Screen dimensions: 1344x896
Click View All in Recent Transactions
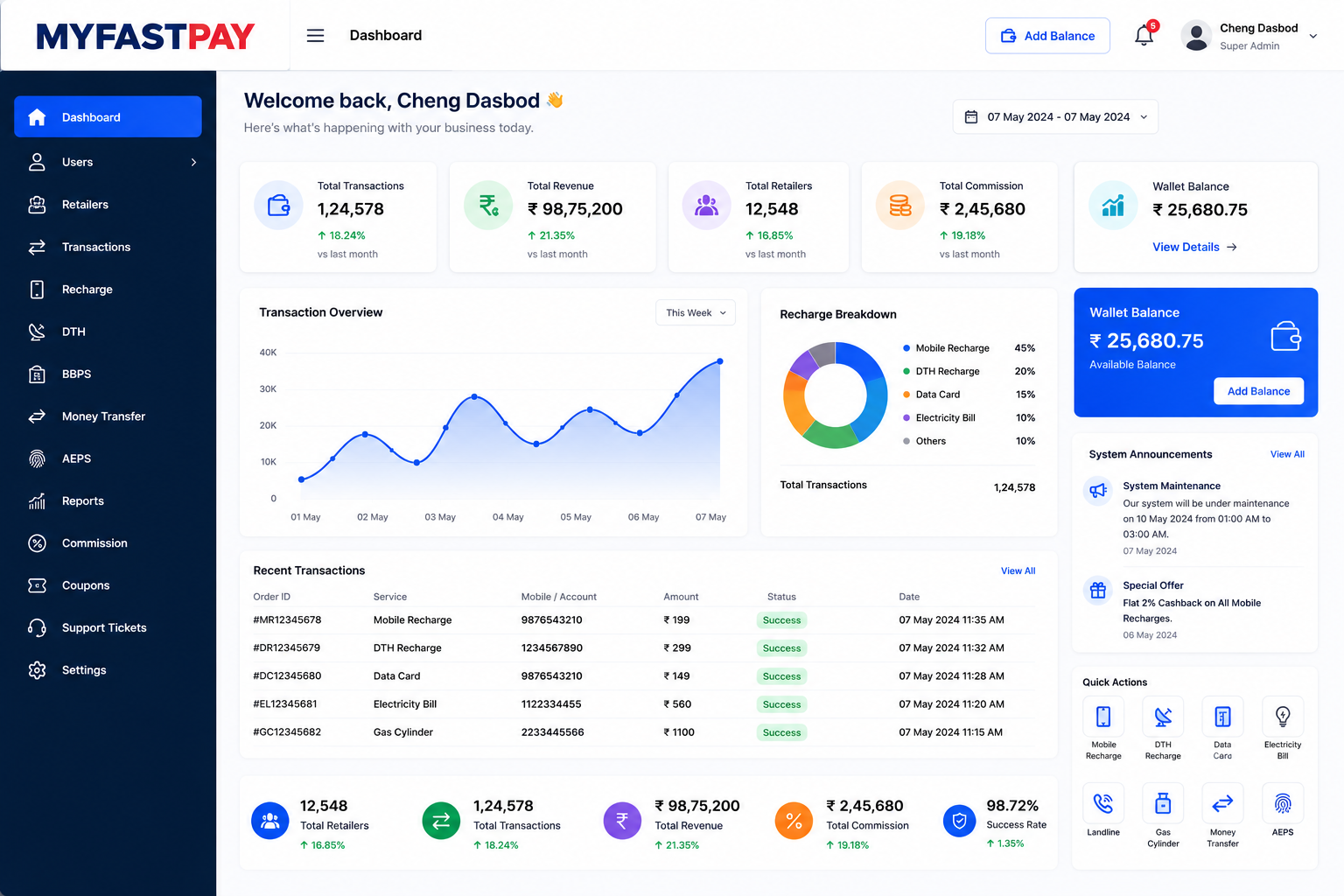pyautogui.click(x=1018, y=570)
